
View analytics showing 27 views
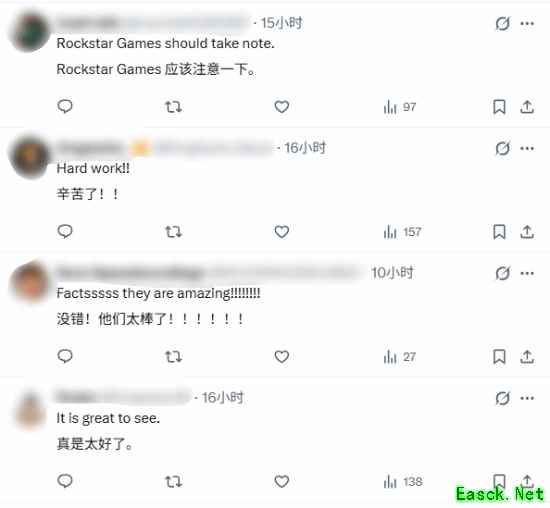(x=400, y=357)
